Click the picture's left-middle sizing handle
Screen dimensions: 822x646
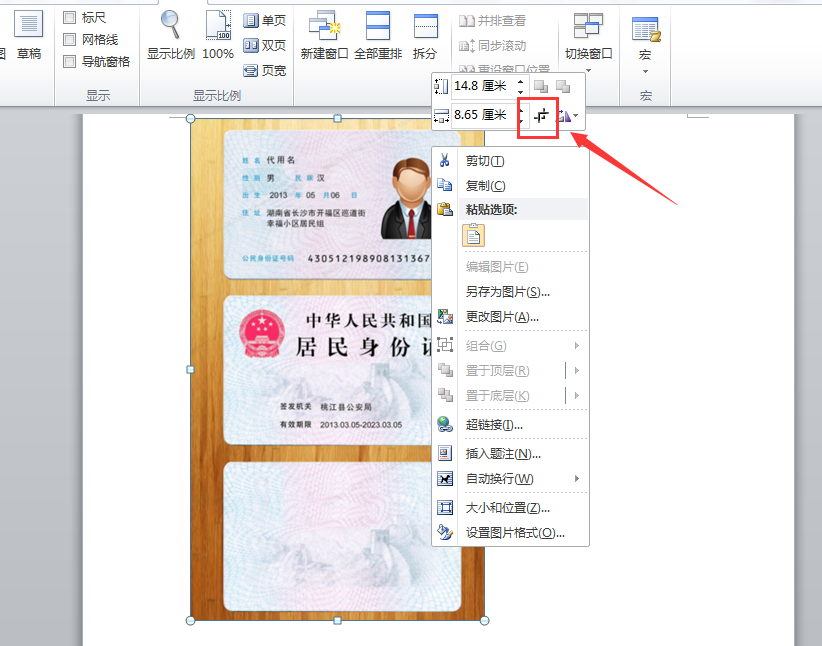point(191,370)
